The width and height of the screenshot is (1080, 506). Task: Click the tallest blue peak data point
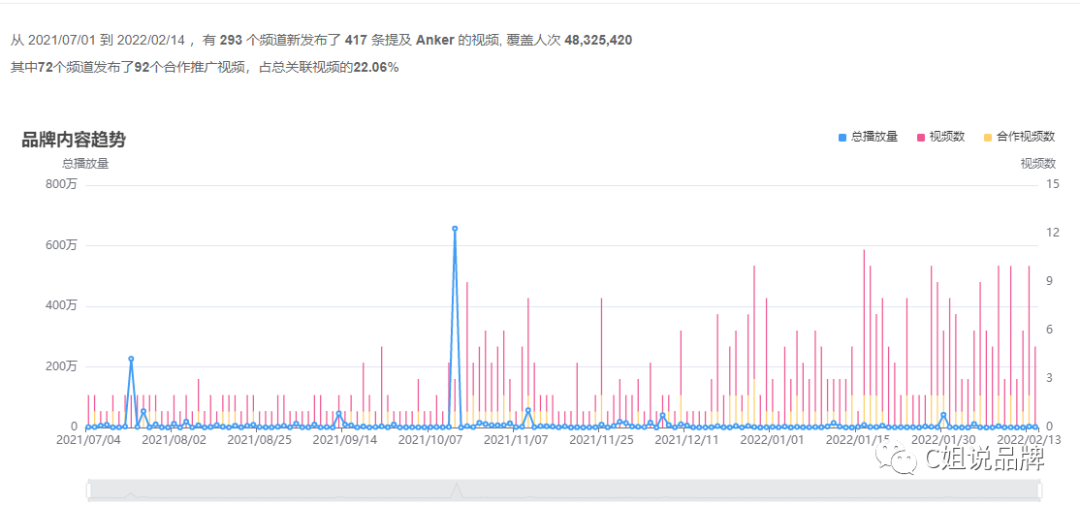pyautogui.click(x=455, y=229)
